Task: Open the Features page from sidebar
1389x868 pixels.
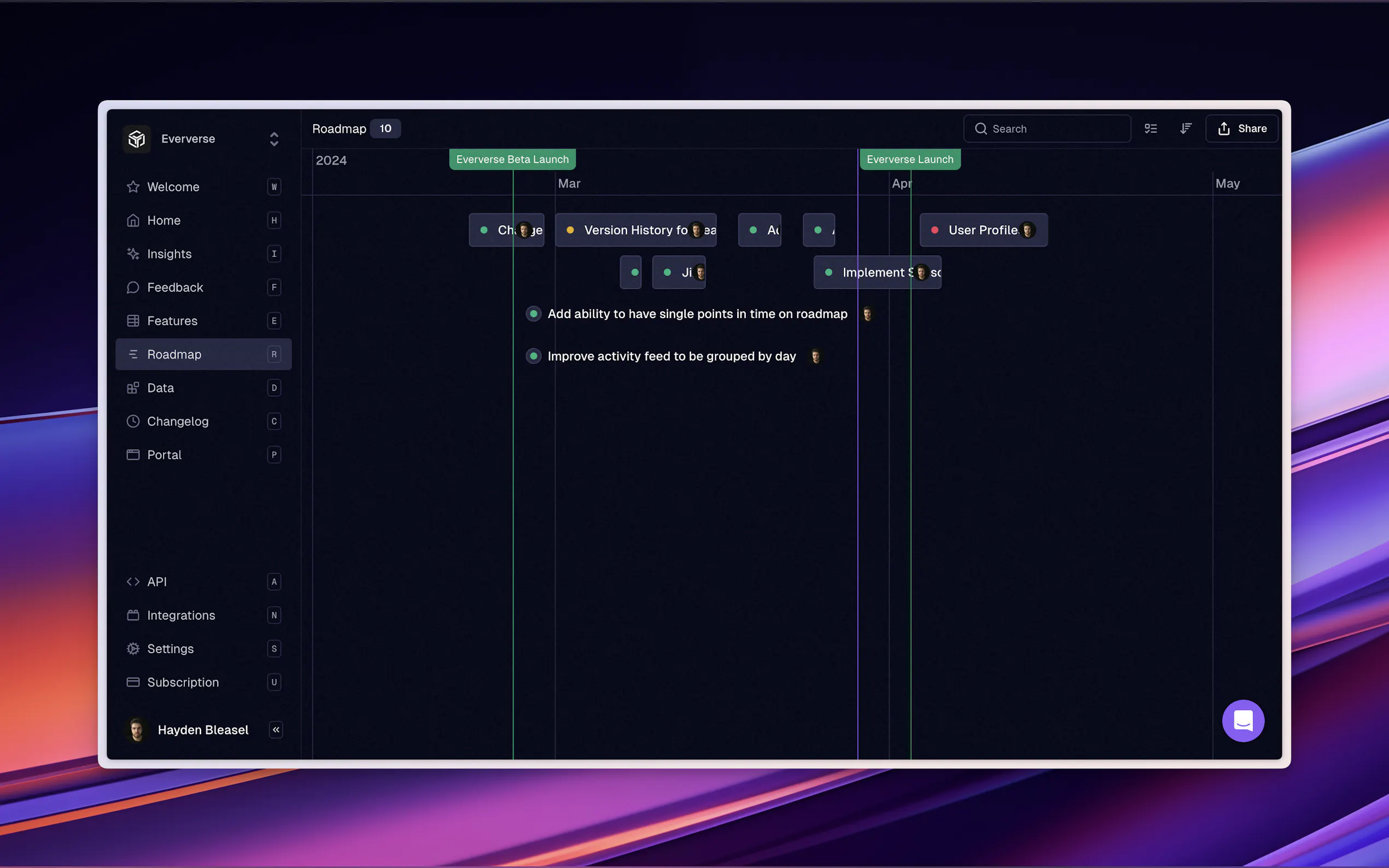Action: [172, 321]
